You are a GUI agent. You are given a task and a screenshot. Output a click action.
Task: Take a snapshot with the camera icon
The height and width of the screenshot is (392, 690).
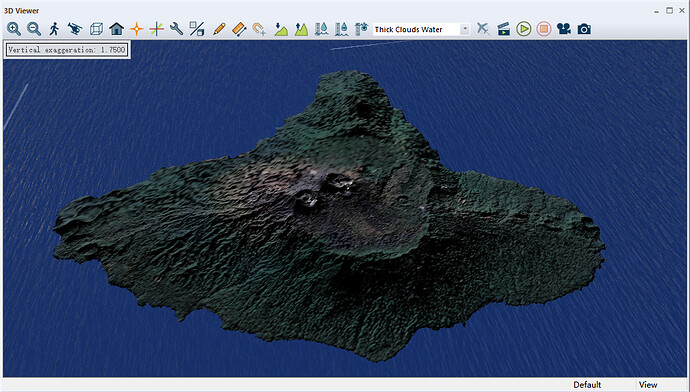584,29
